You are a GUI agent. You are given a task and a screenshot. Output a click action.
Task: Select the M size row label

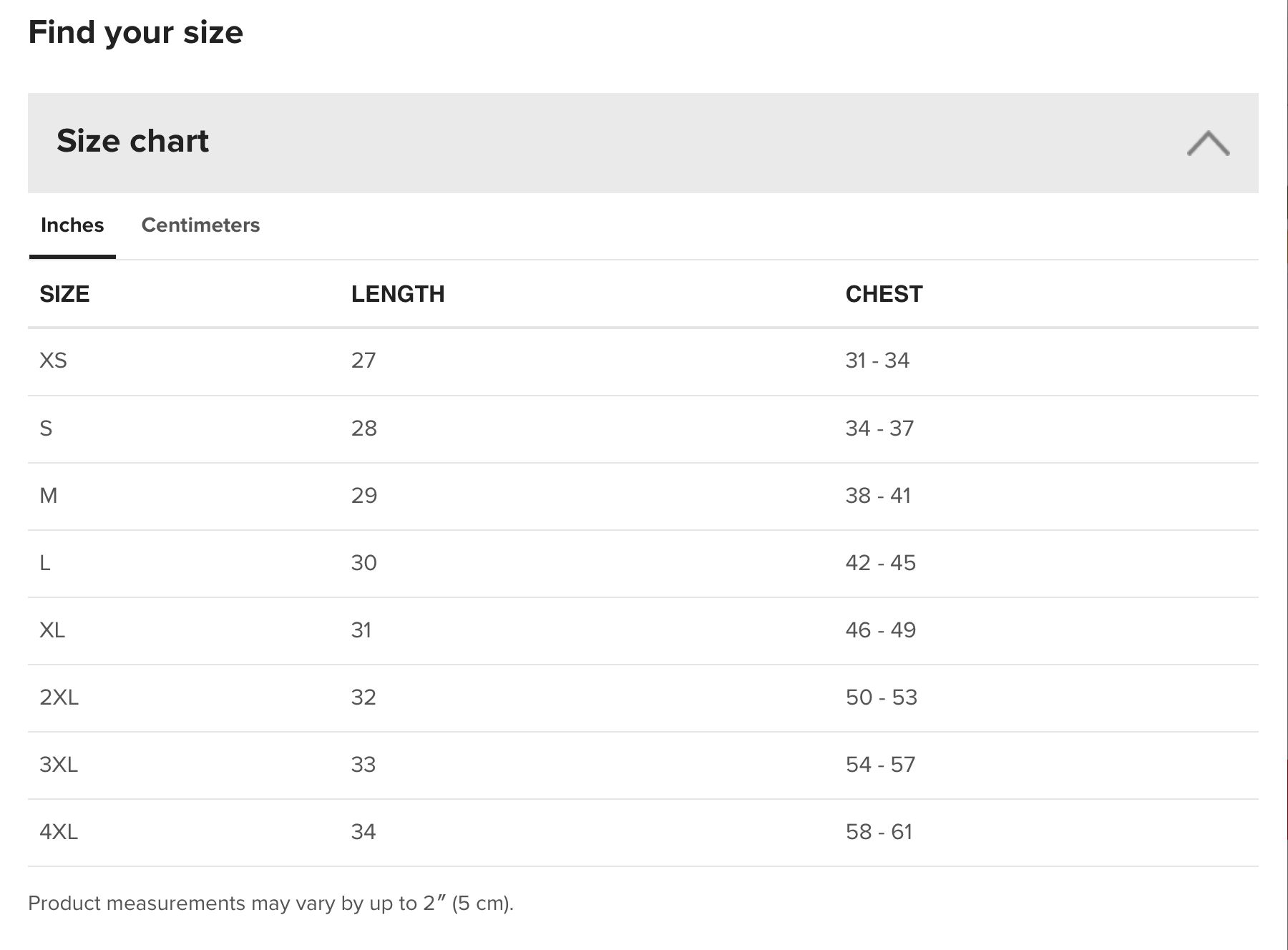point(48,496)
